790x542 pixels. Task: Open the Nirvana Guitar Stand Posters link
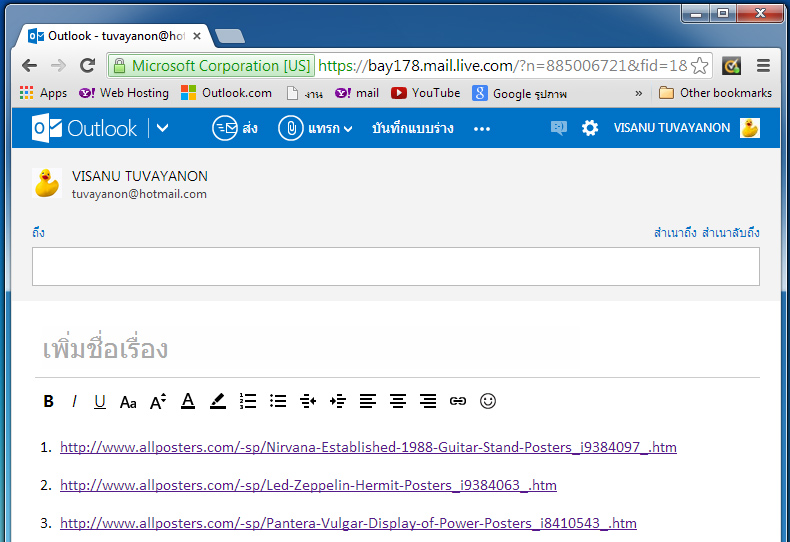pos(368,447)
